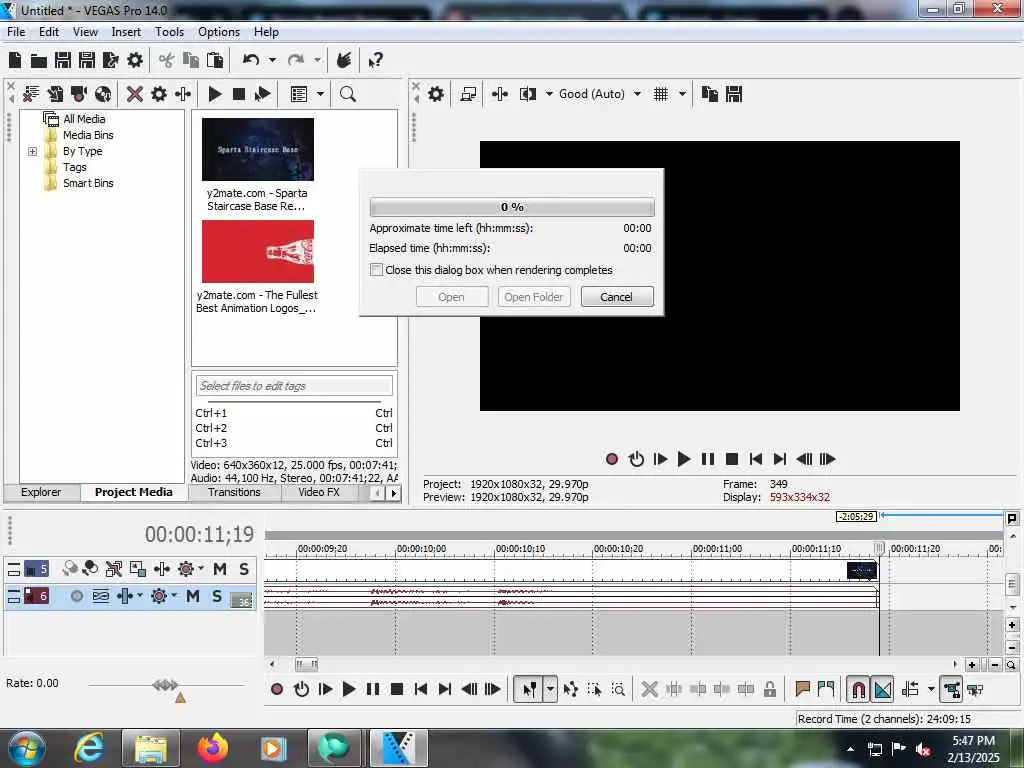Open Views dropdown arrow in Project Media
Screen dimensions: 1024x768
coord(321,94)
